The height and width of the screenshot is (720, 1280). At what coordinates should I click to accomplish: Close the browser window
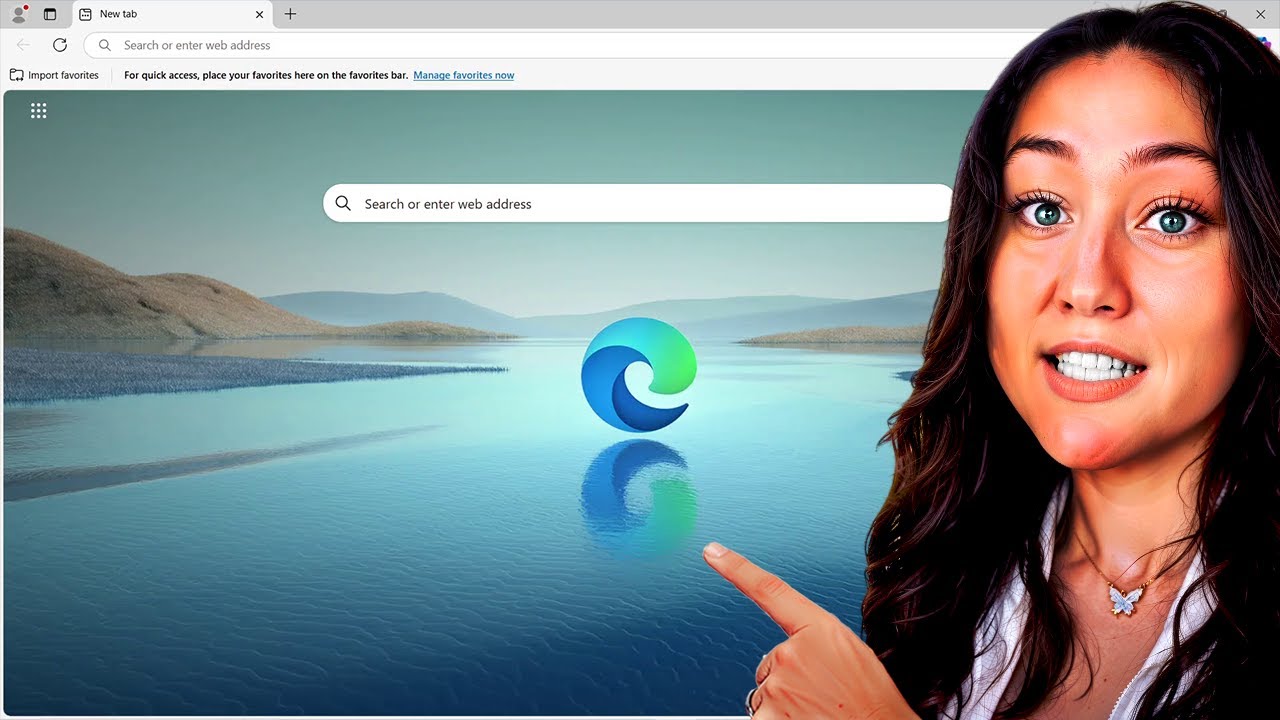pyautogui.click(x=1260, y=14)
